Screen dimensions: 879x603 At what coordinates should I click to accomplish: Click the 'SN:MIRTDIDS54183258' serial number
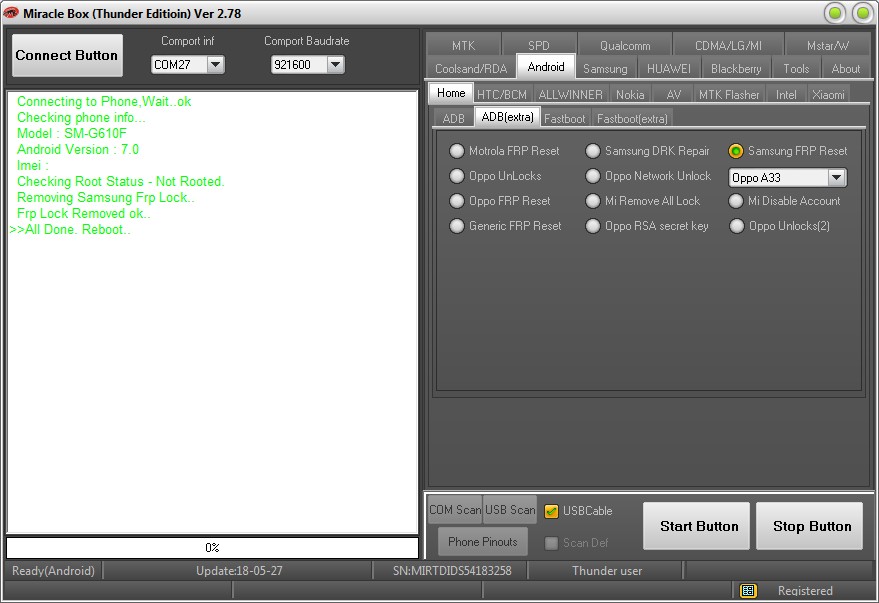(452, 570)
